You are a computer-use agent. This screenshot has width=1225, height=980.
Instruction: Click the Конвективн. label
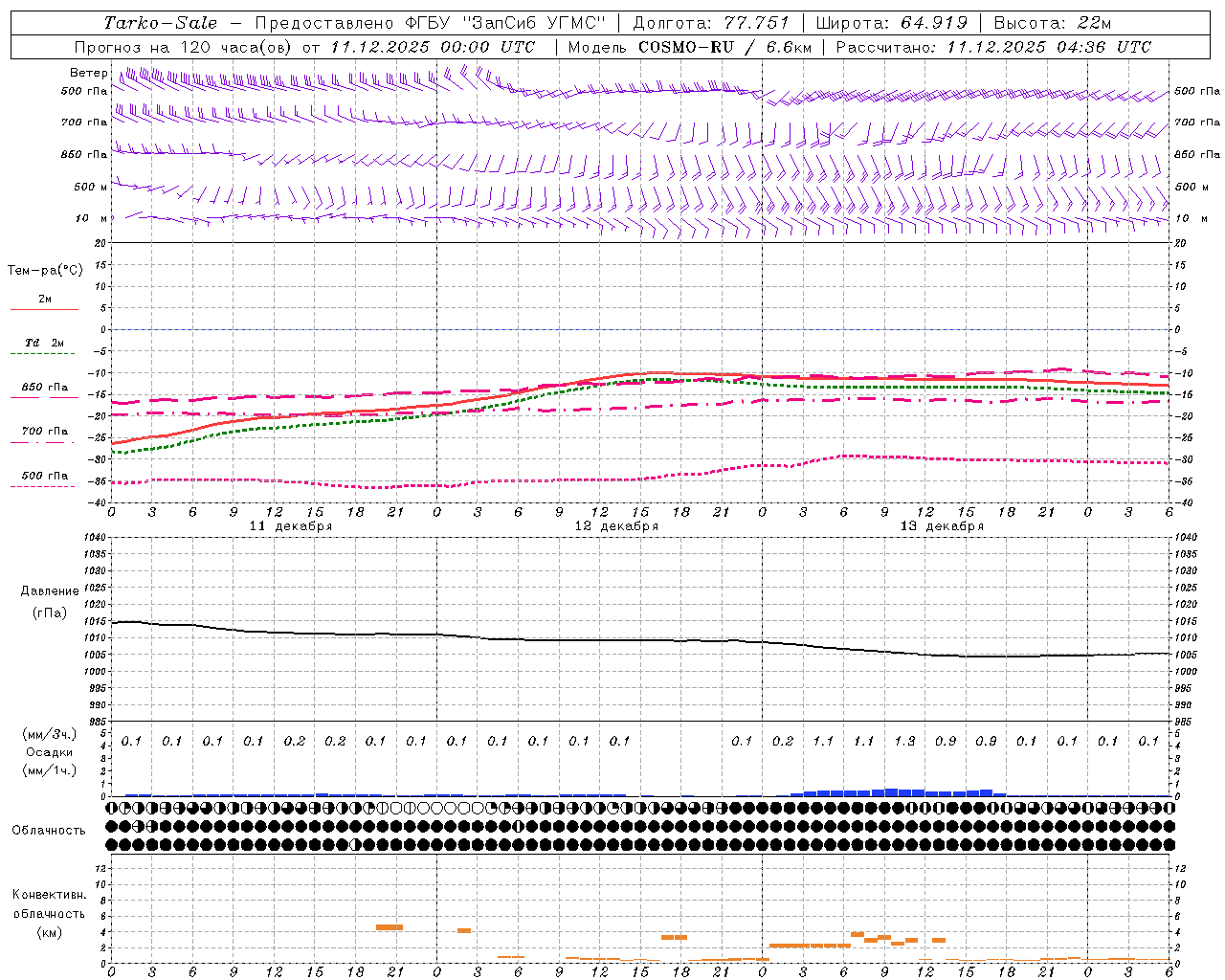50,895
